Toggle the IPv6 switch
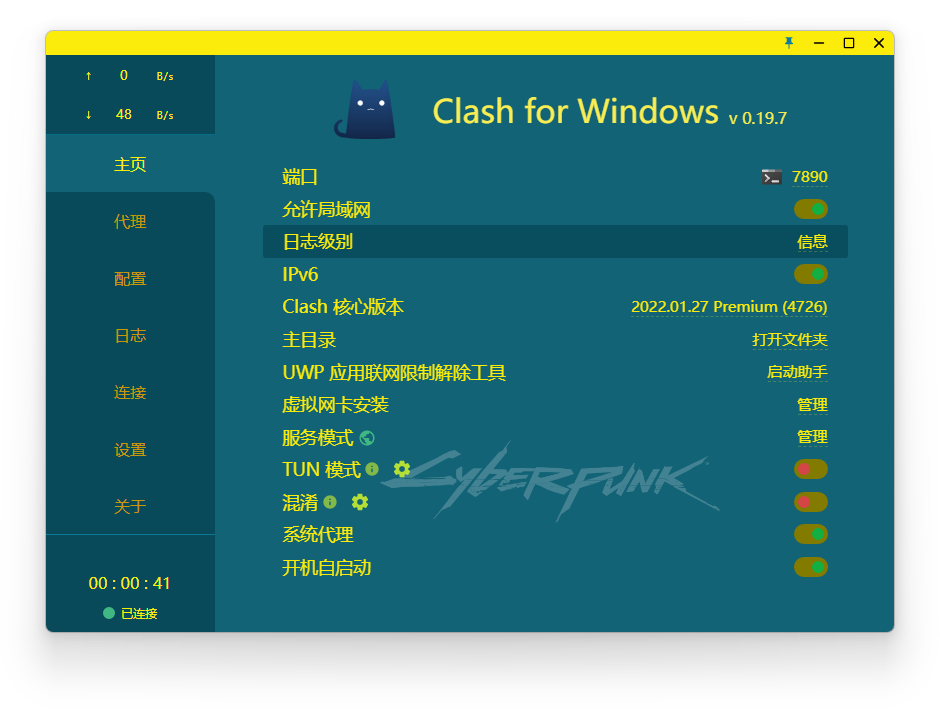This screenshot has width=940, height=713. click(x=811, y=274)
